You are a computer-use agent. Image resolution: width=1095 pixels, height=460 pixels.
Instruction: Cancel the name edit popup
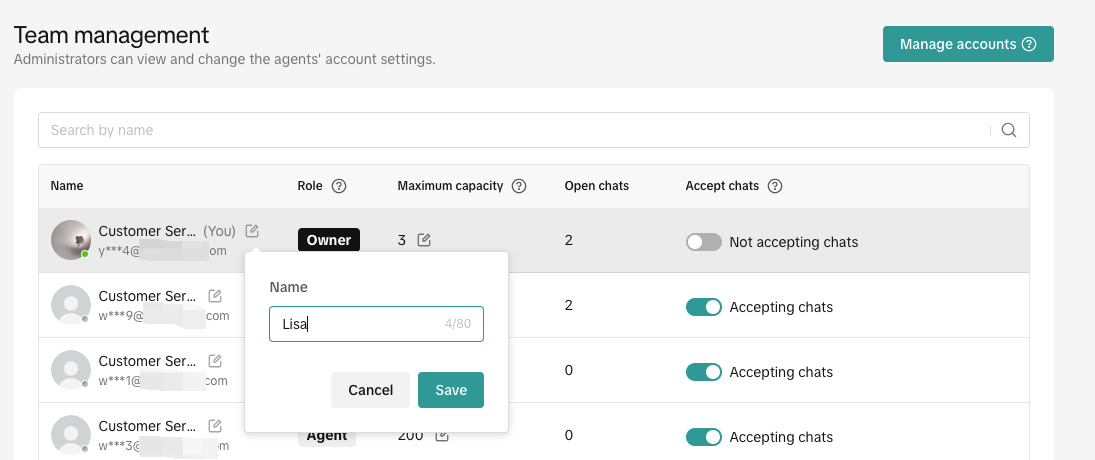[x=370, y=390]
